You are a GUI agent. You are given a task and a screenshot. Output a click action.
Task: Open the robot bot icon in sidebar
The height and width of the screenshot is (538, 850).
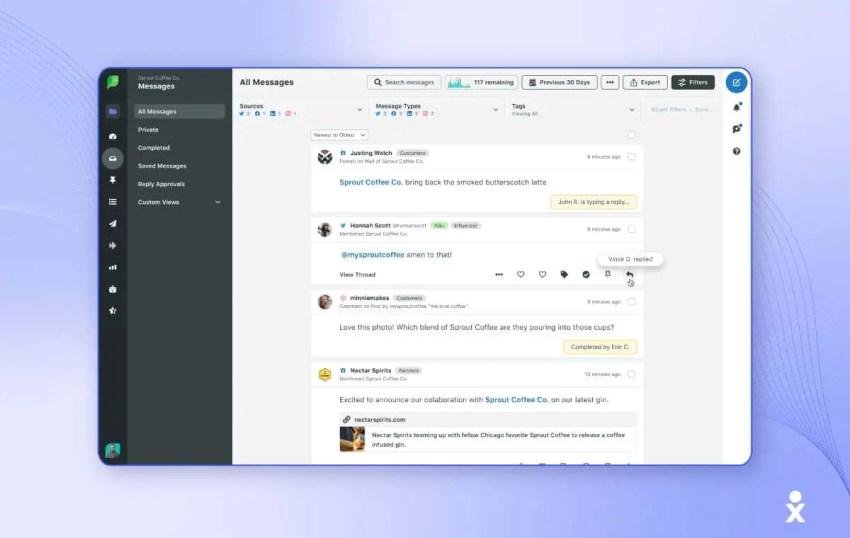coord(113,289)
